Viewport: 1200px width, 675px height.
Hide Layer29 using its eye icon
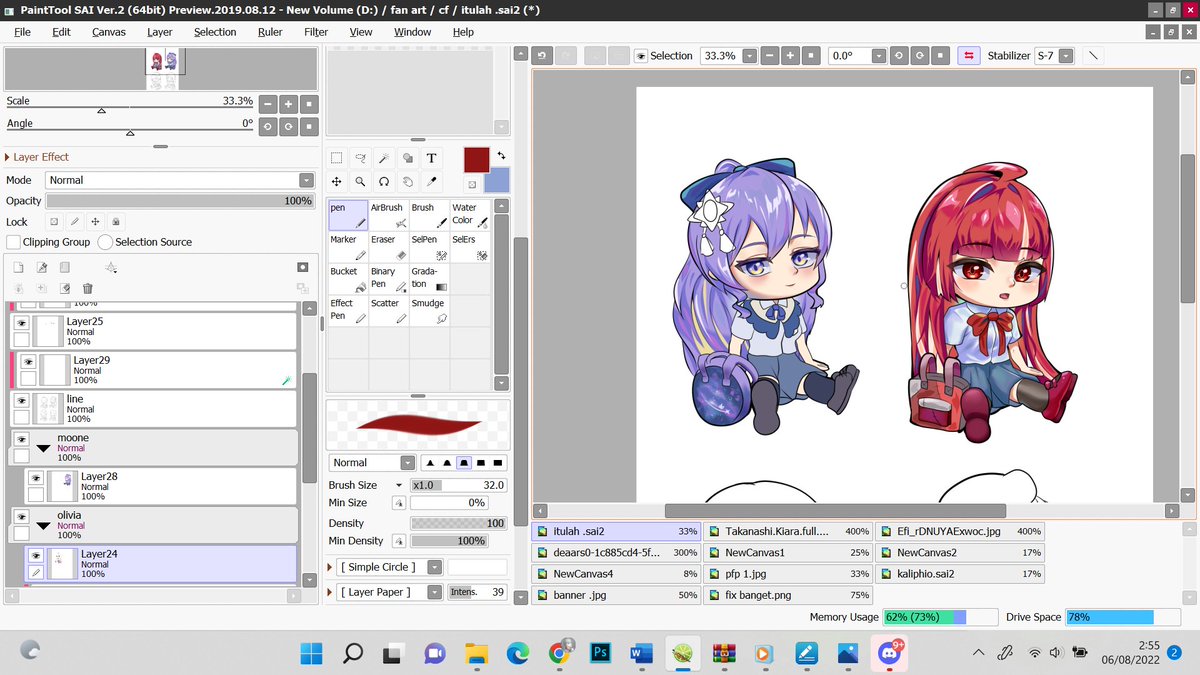coord(29,362)
